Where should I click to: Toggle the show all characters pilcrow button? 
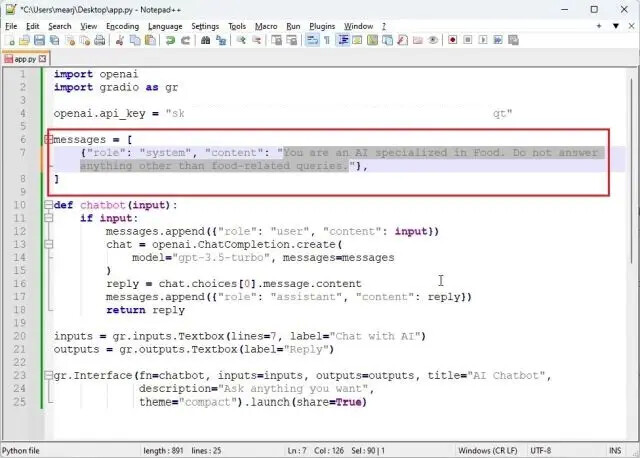coord(326,40)
